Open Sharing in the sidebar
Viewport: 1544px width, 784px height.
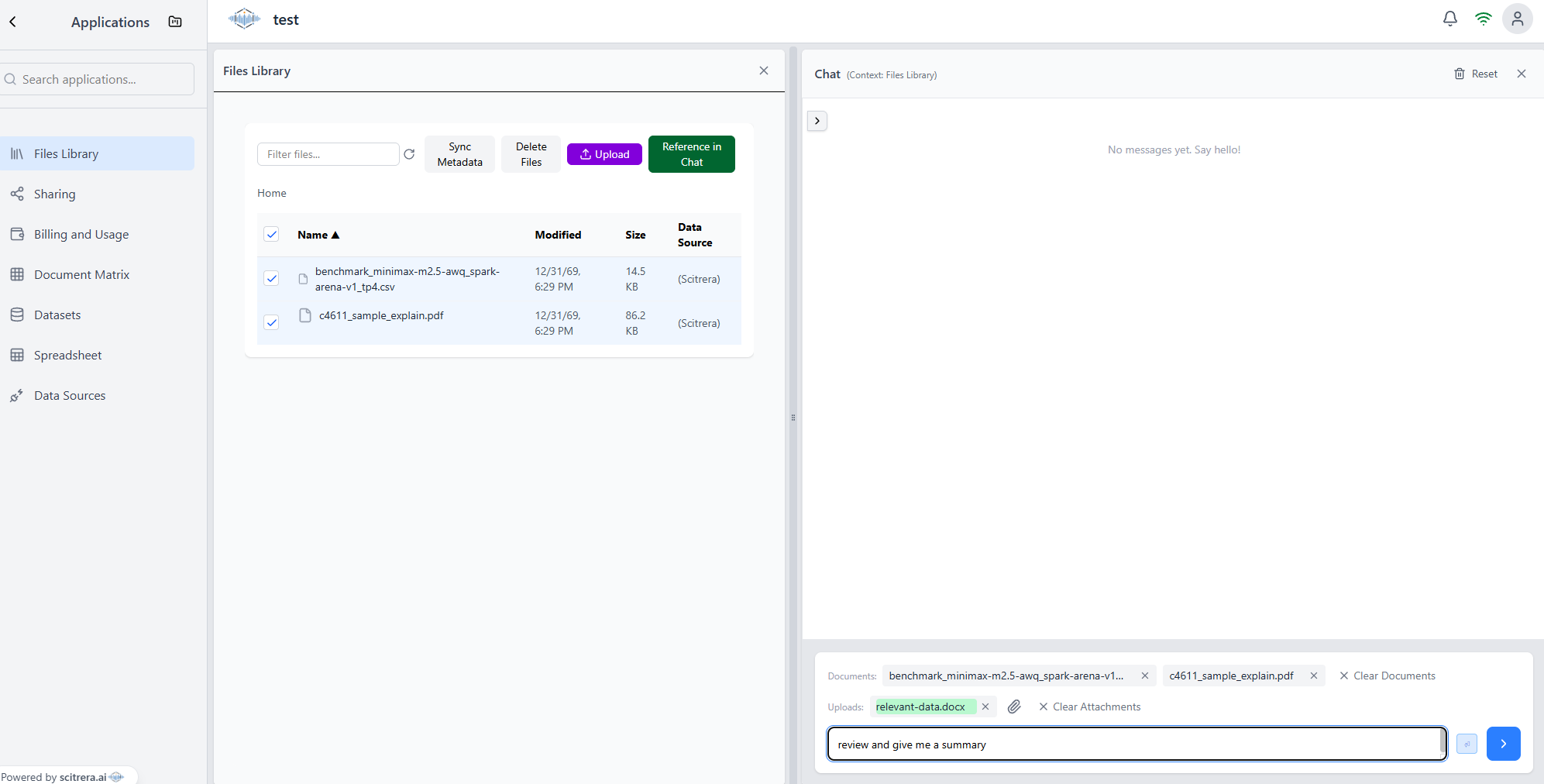coord(97,194)
